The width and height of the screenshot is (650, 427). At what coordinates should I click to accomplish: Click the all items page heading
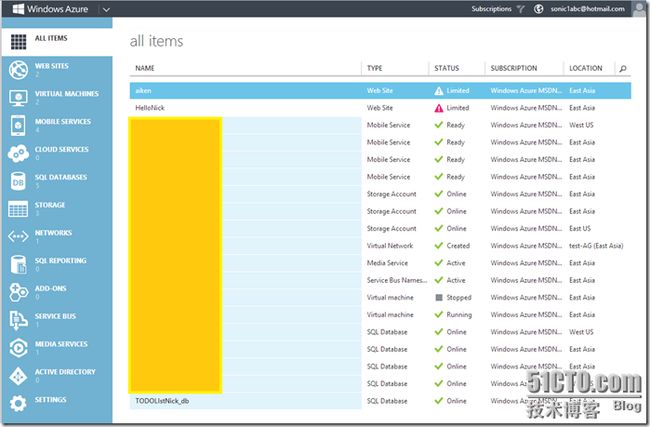coord(156,41)
